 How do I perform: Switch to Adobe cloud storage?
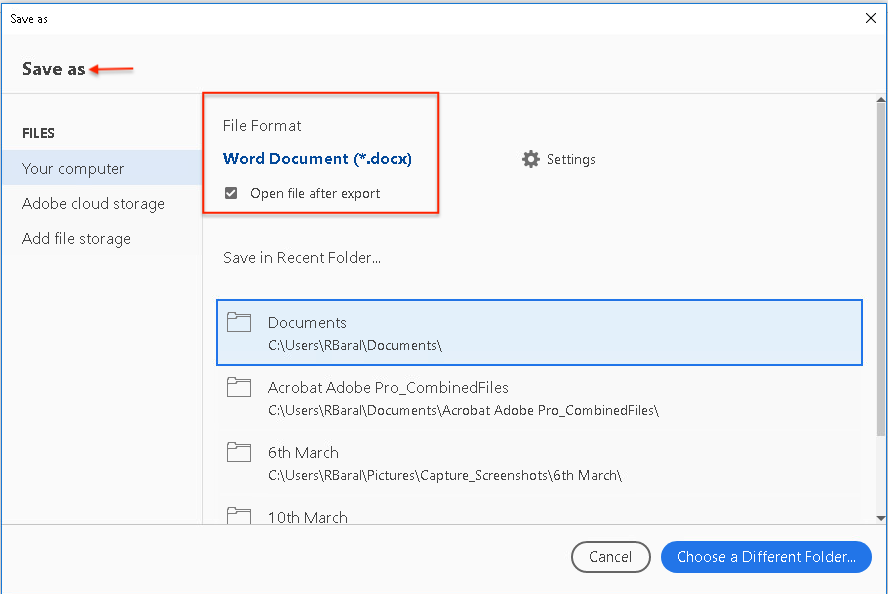pyautogui.click(x=93, y=204)
